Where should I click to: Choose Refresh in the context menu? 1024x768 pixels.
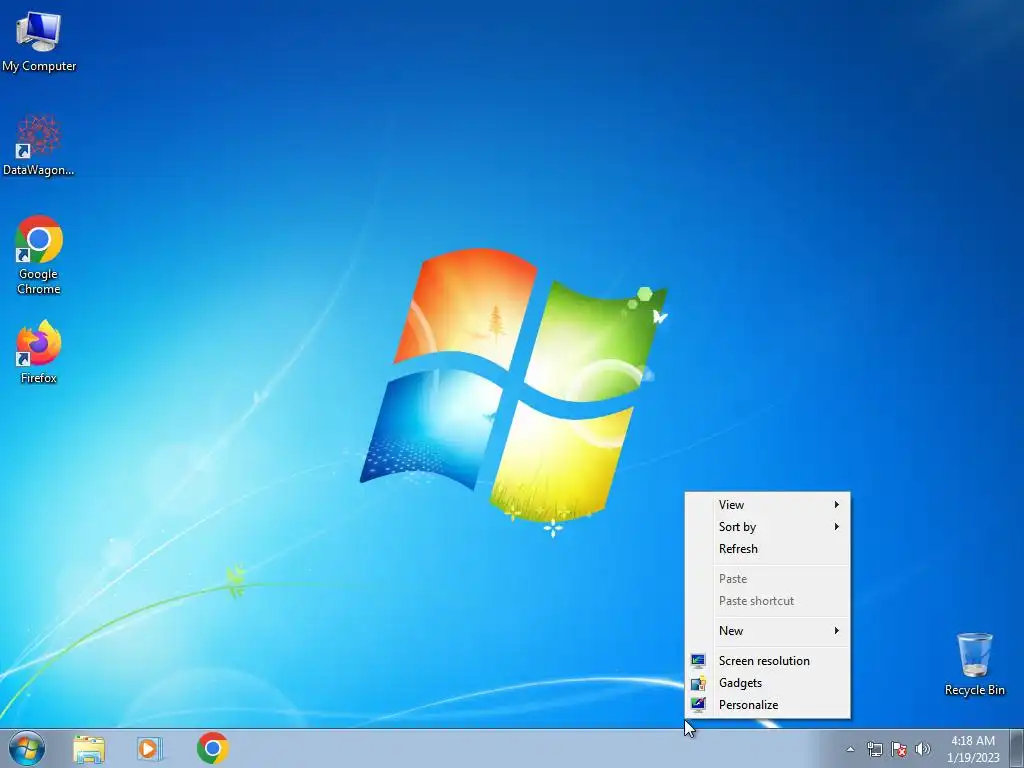pos(767,549)
